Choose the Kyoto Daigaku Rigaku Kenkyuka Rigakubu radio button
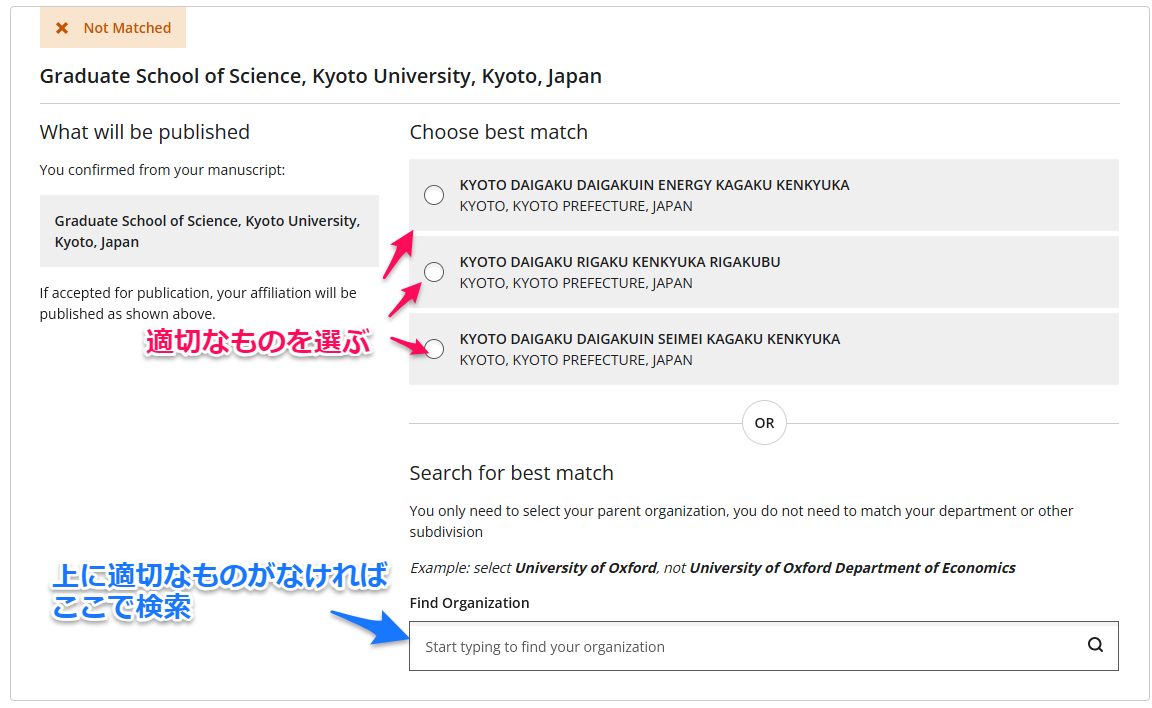The width and height of the screenshot is (1152, 708). [x=434, y=272]
